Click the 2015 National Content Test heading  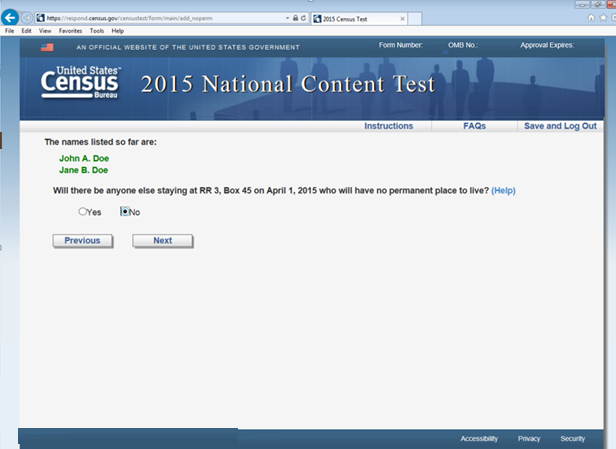coord(288,84)
